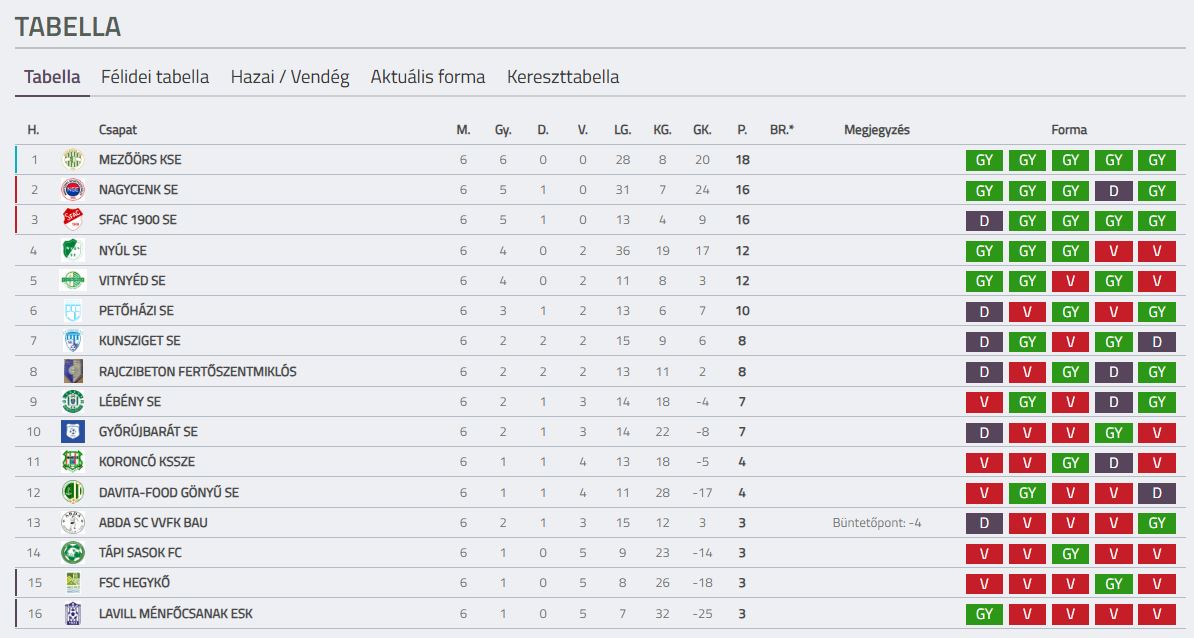This screenshot has width=1194, height=638.
Task: Open the Vitnyéd SE team link
Action: click(132, 280)
